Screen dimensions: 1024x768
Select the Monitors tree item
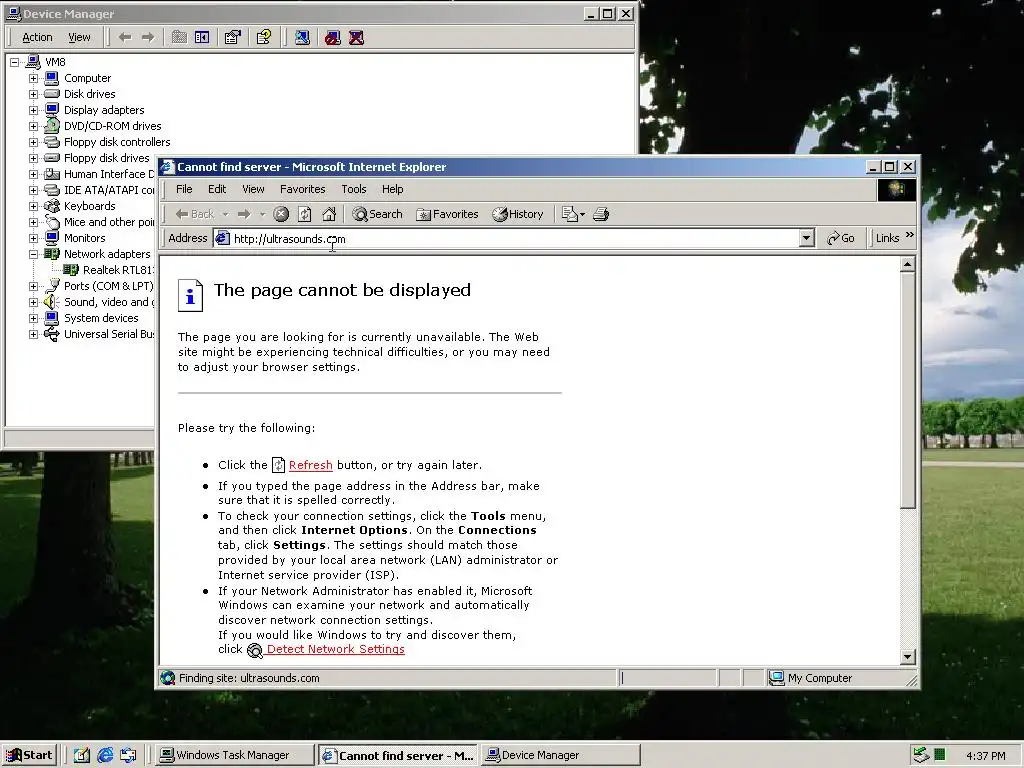point(84,238)
